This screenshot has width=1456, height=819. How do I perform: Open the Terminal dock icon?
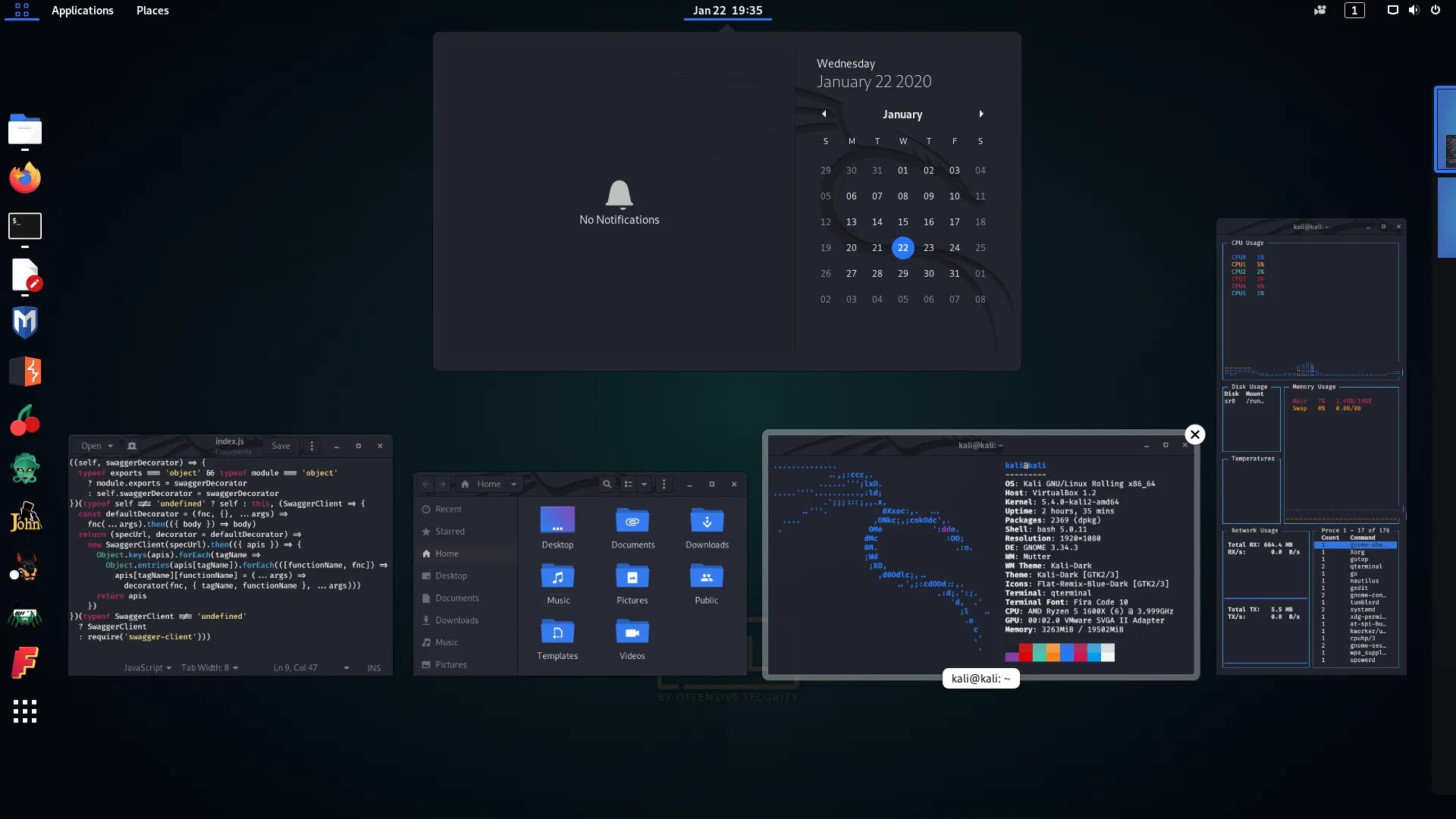point(25,226)
